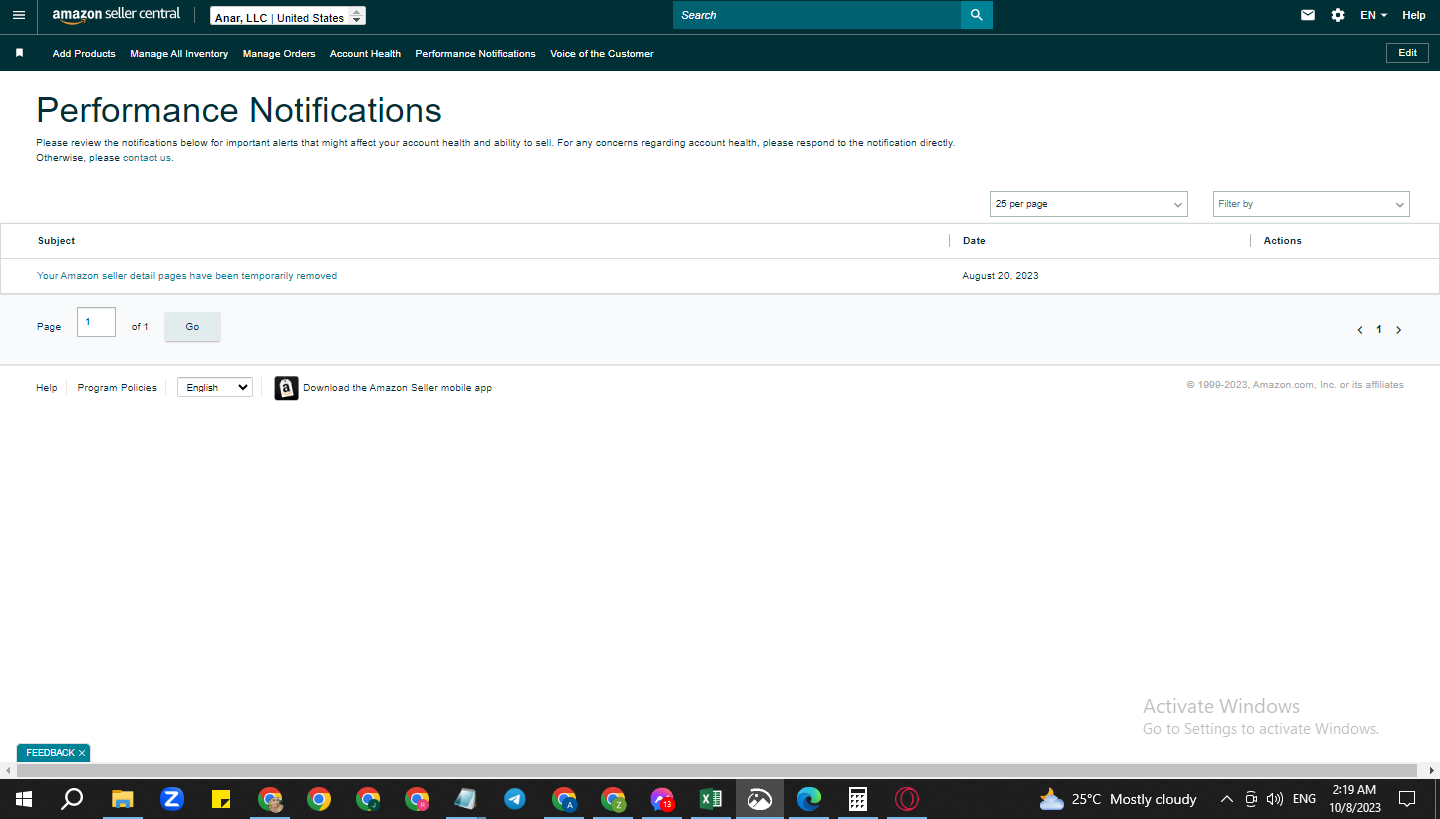Click the Page number input box
The height and width of the screenshot is (819, 1440).
pos(96,322)
